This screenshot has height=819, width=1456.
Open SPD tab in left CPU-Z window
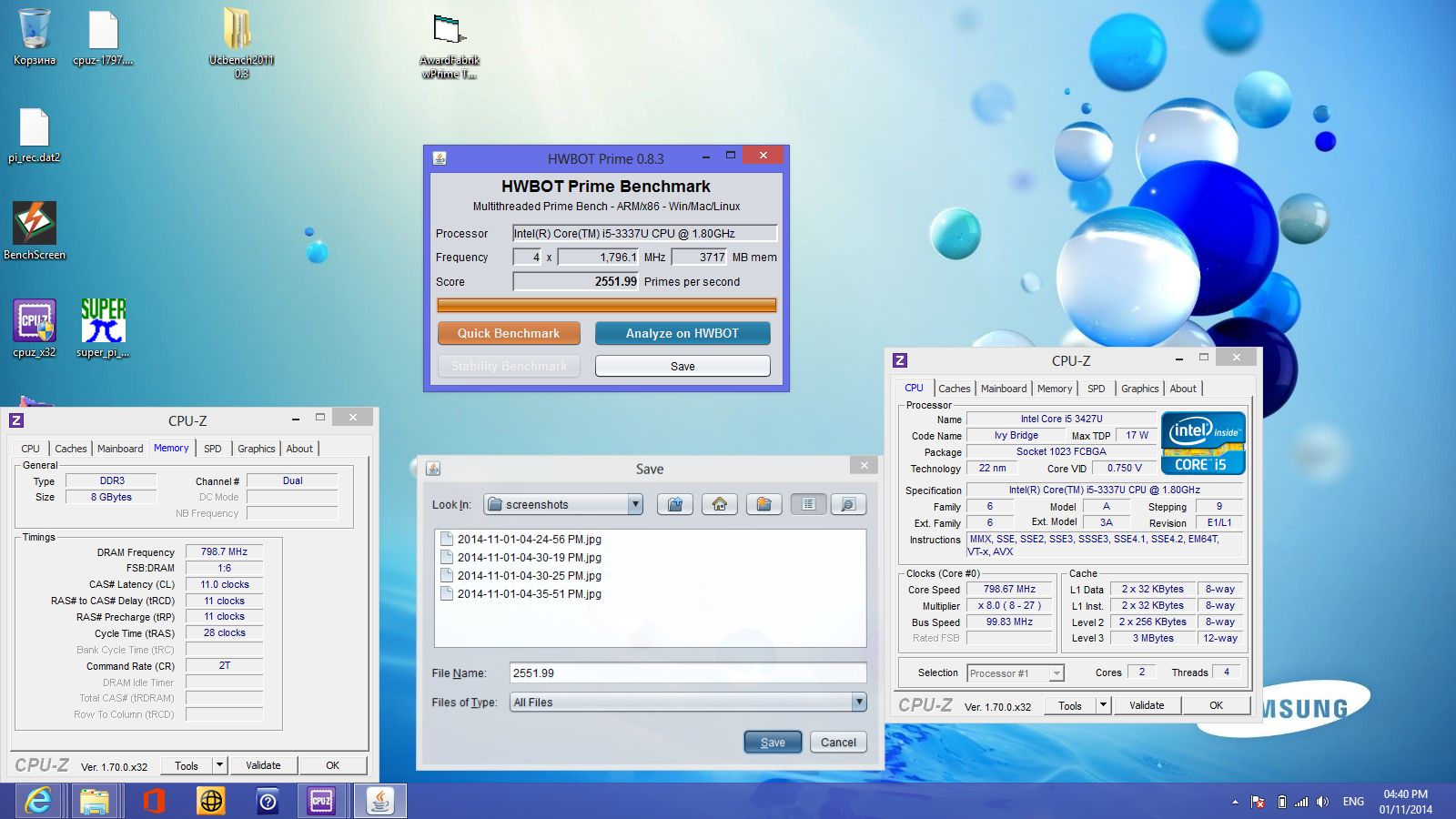point(213,449)
